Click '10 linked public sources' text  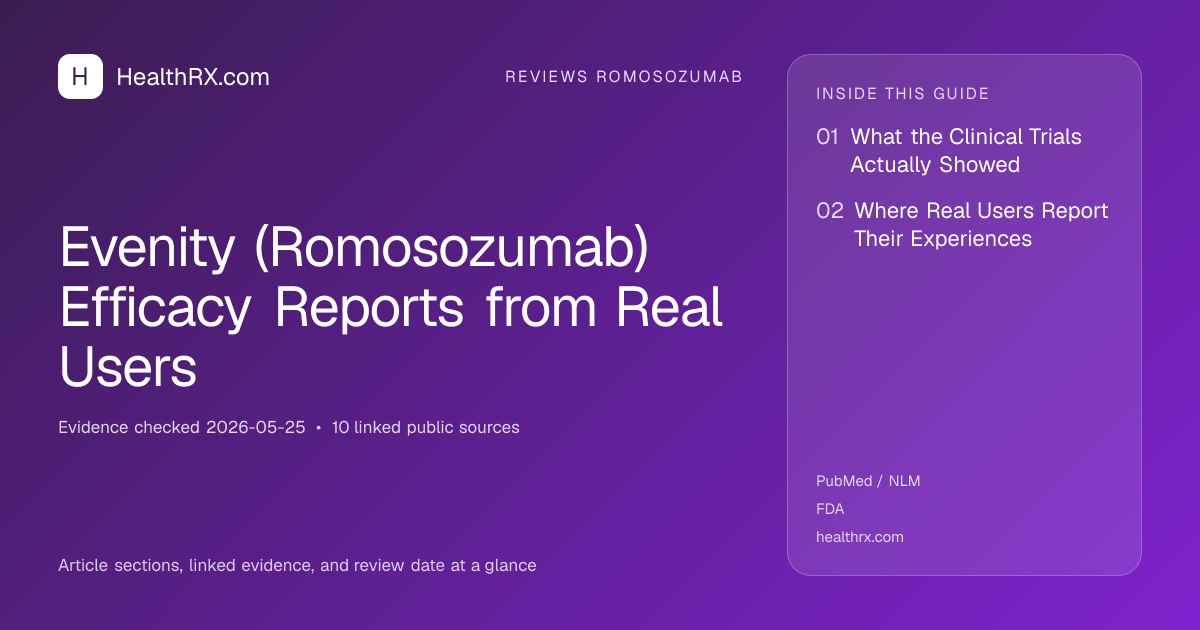426,427
